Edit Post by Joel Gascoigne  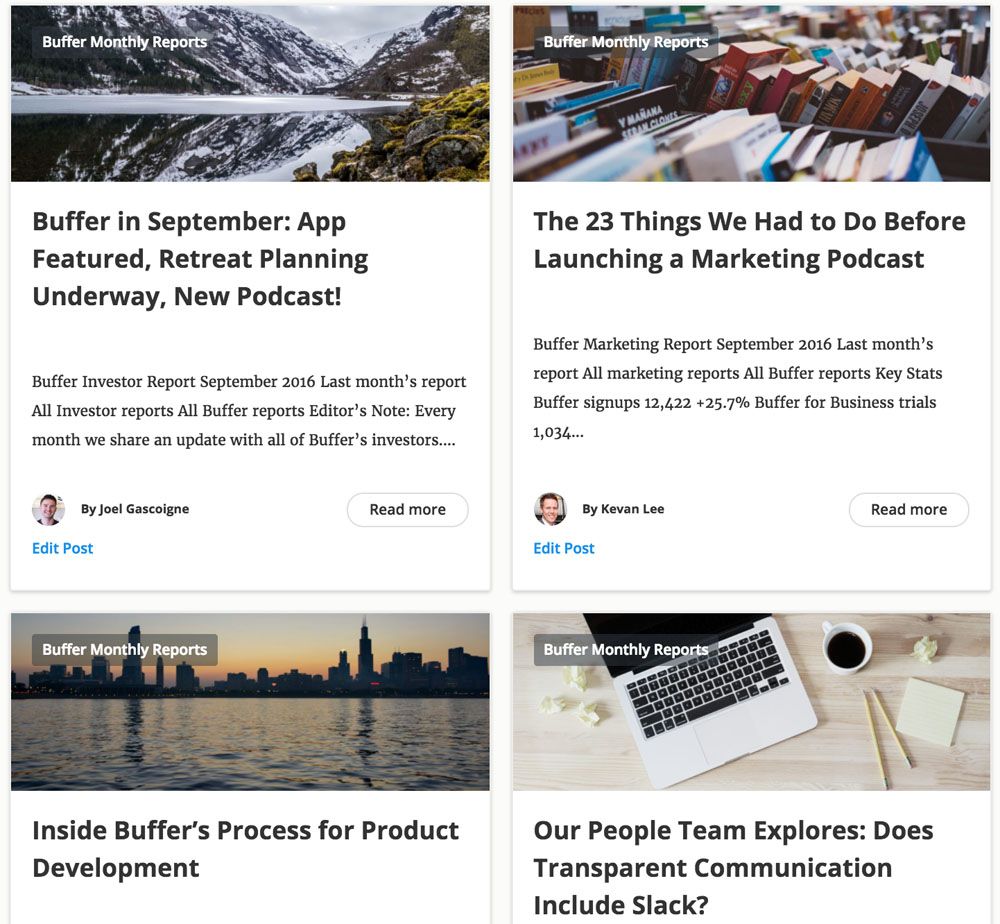pos(62,548)
